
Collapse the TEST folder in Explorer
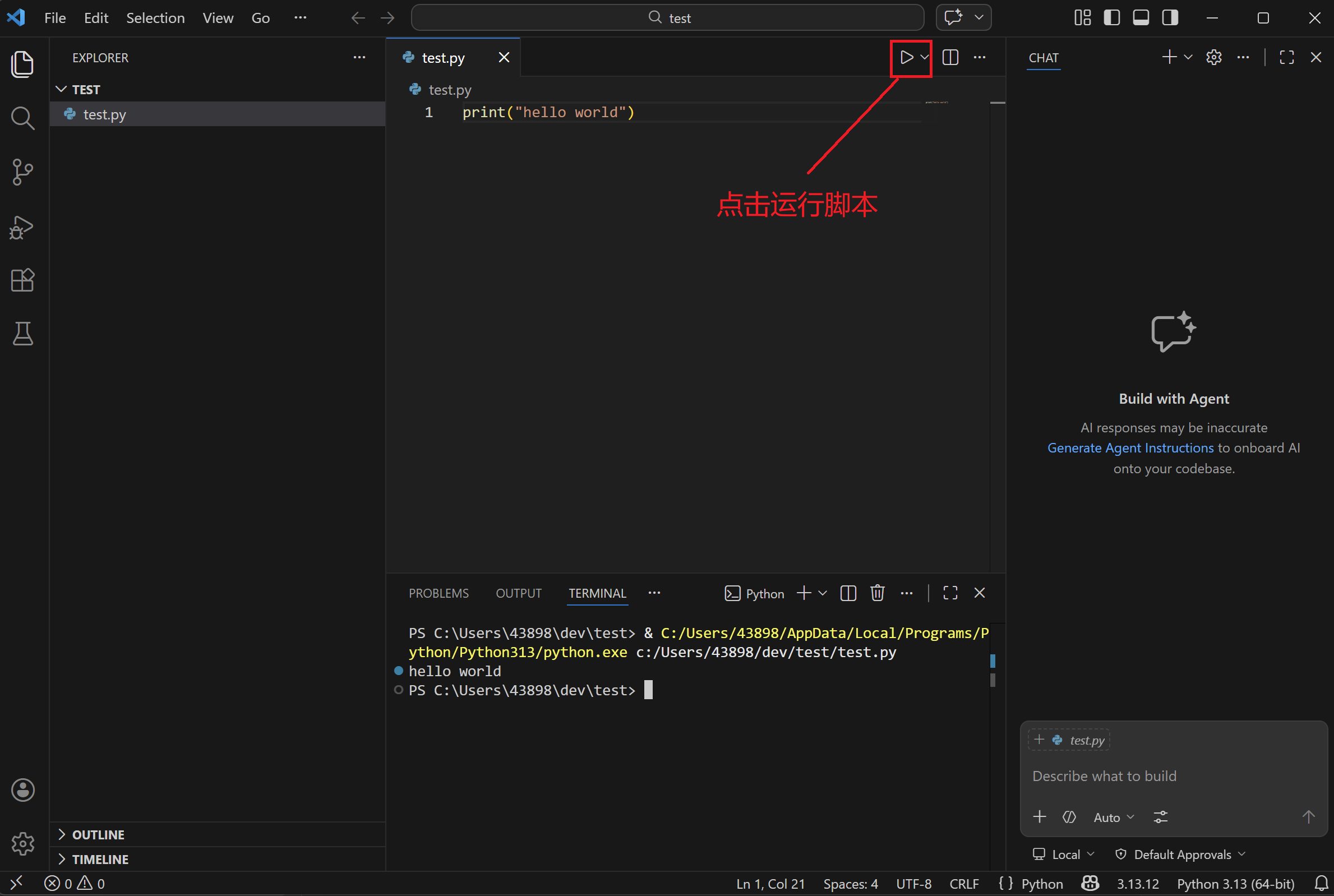point(61,89)
